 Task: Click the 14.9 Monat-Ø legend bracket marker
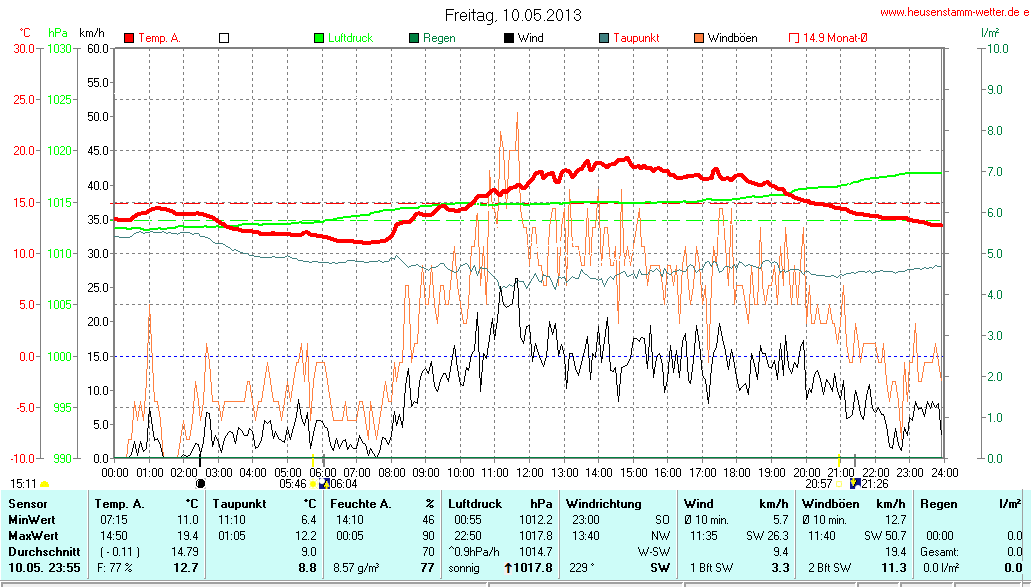coord(794,38)
